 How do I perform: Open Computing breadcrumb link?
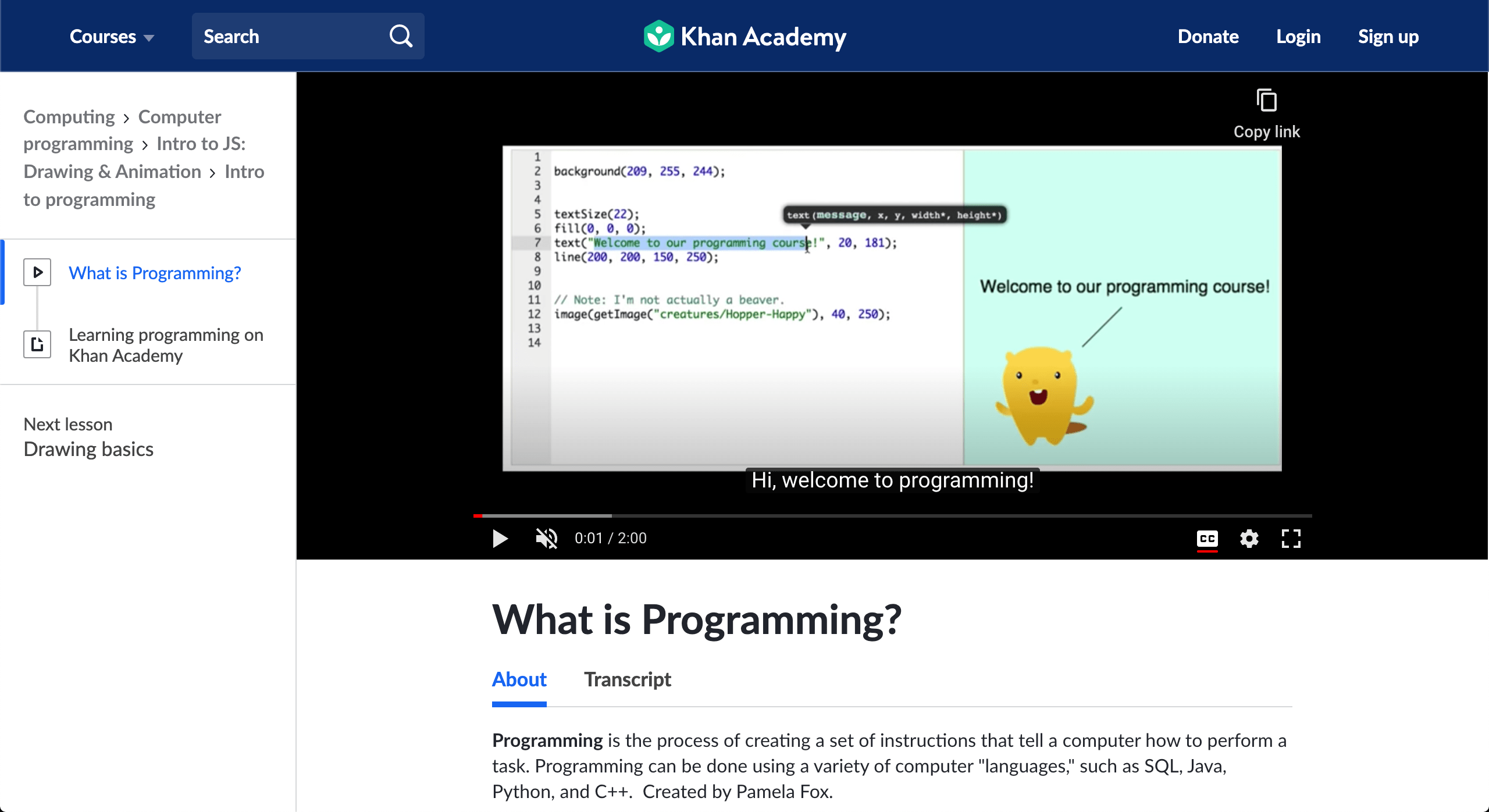[x=69, y=117]
